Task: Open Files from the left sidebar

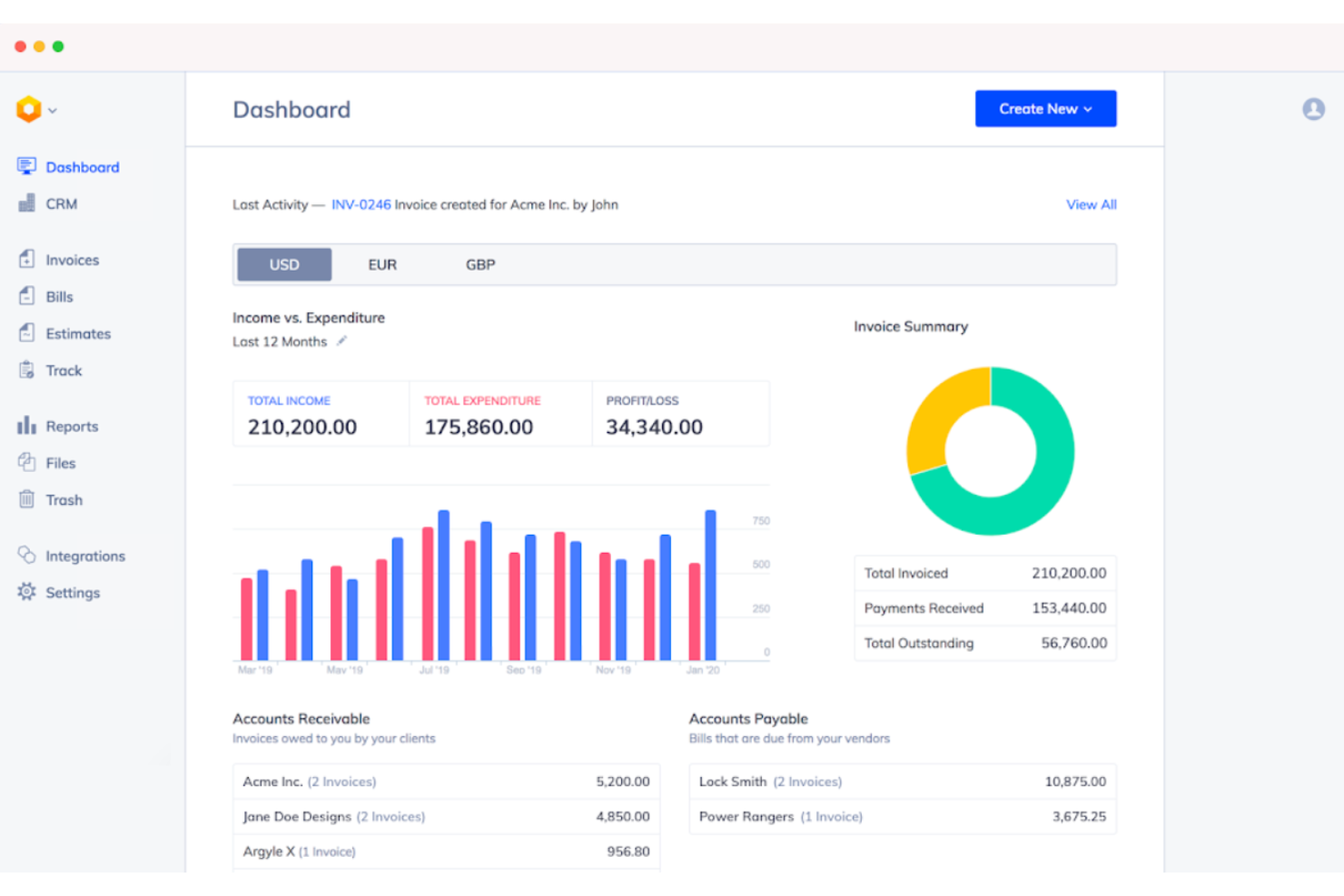Action: pos(60,463)
